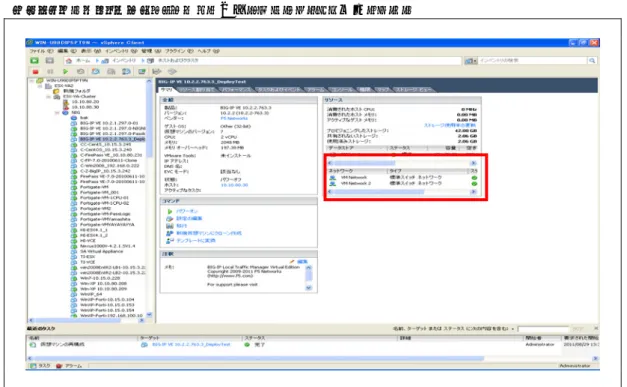Switch to the パフォーマンス tab
Screen dimensions: 627x387
(x=236, y=90)
